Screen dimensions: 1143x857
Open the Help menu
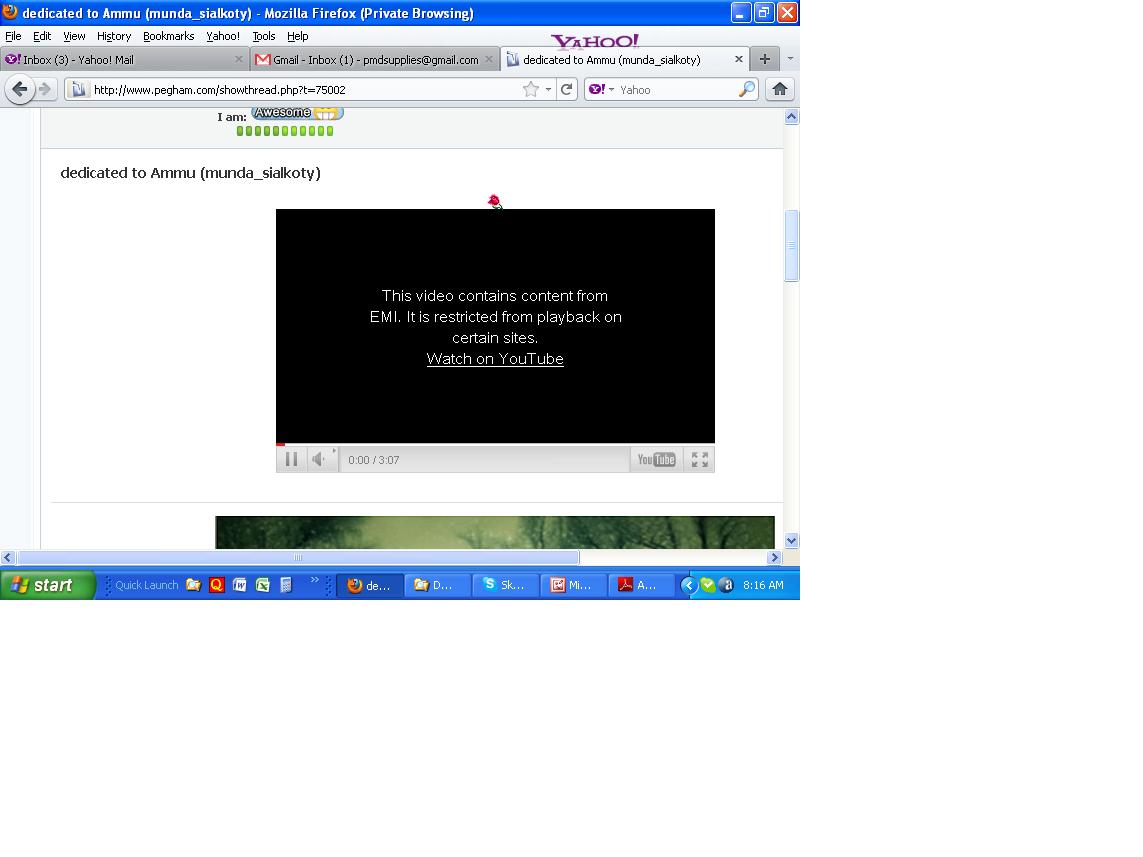point(297,36)
